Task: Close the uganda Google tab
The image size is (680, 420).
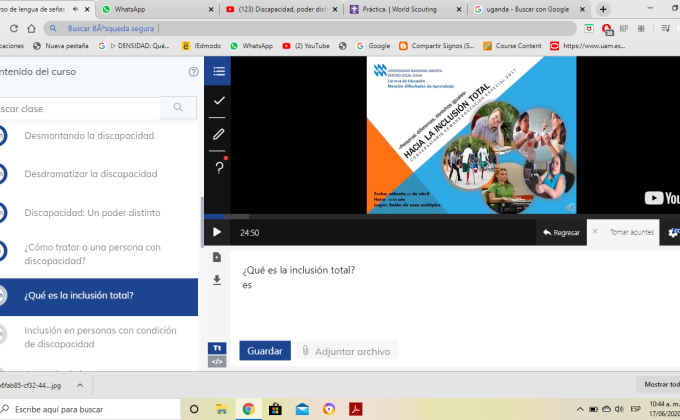Action: (x=582, y=9)
